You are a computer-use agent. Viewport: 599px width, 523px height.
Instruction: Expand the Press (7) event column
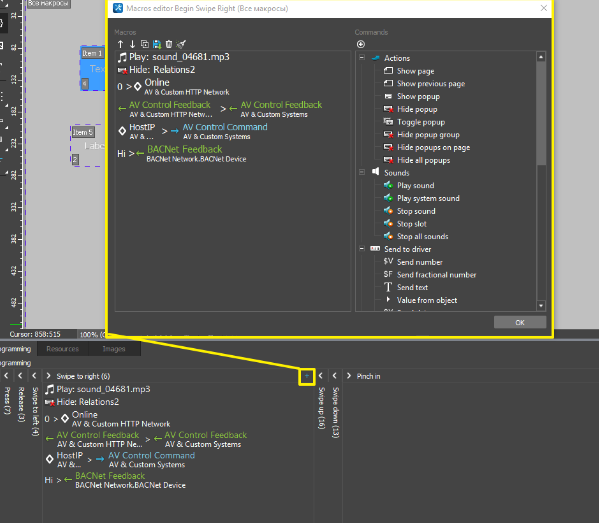pos(6,376)
